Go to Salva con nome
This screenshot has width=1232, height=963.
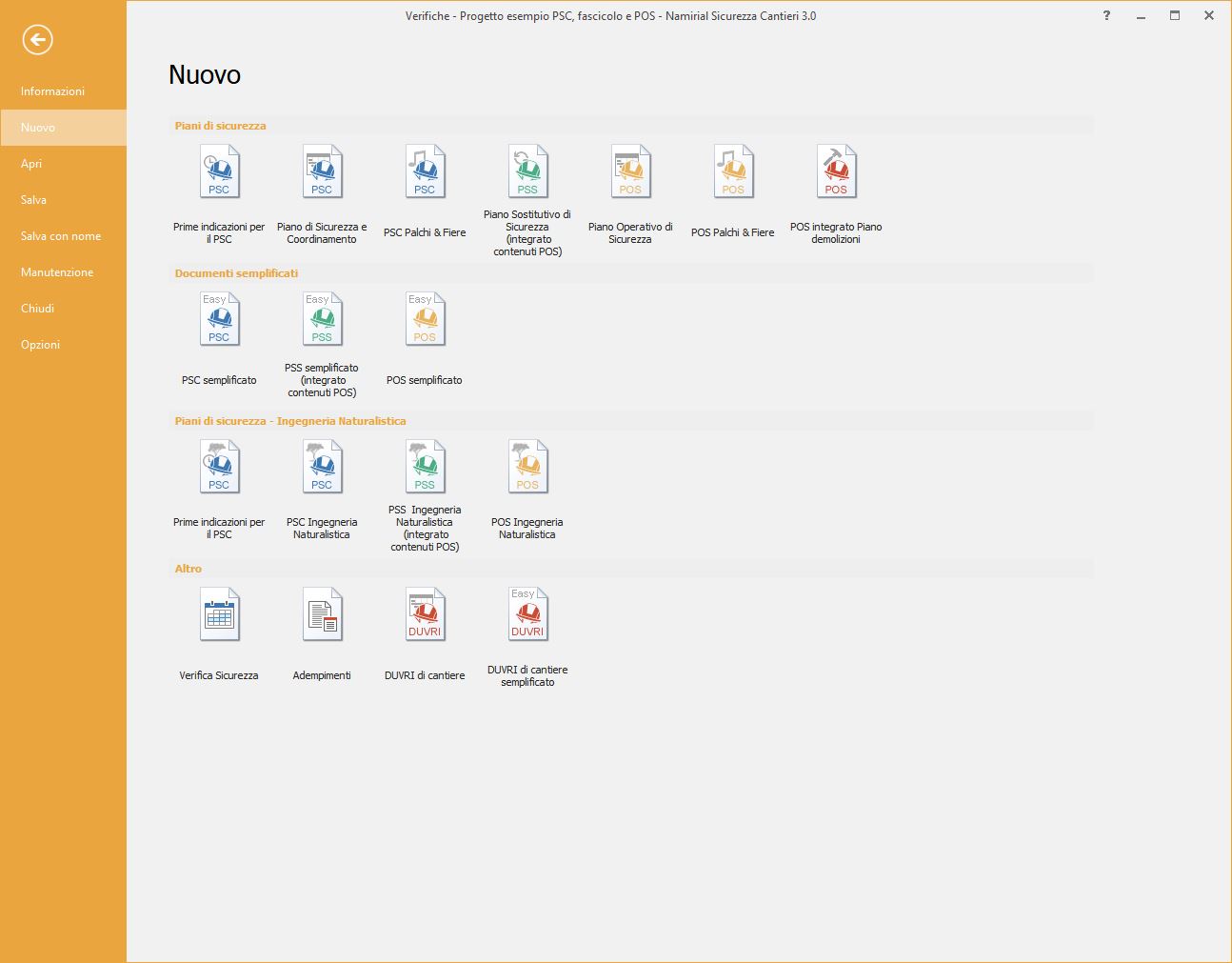coord(61,236)
